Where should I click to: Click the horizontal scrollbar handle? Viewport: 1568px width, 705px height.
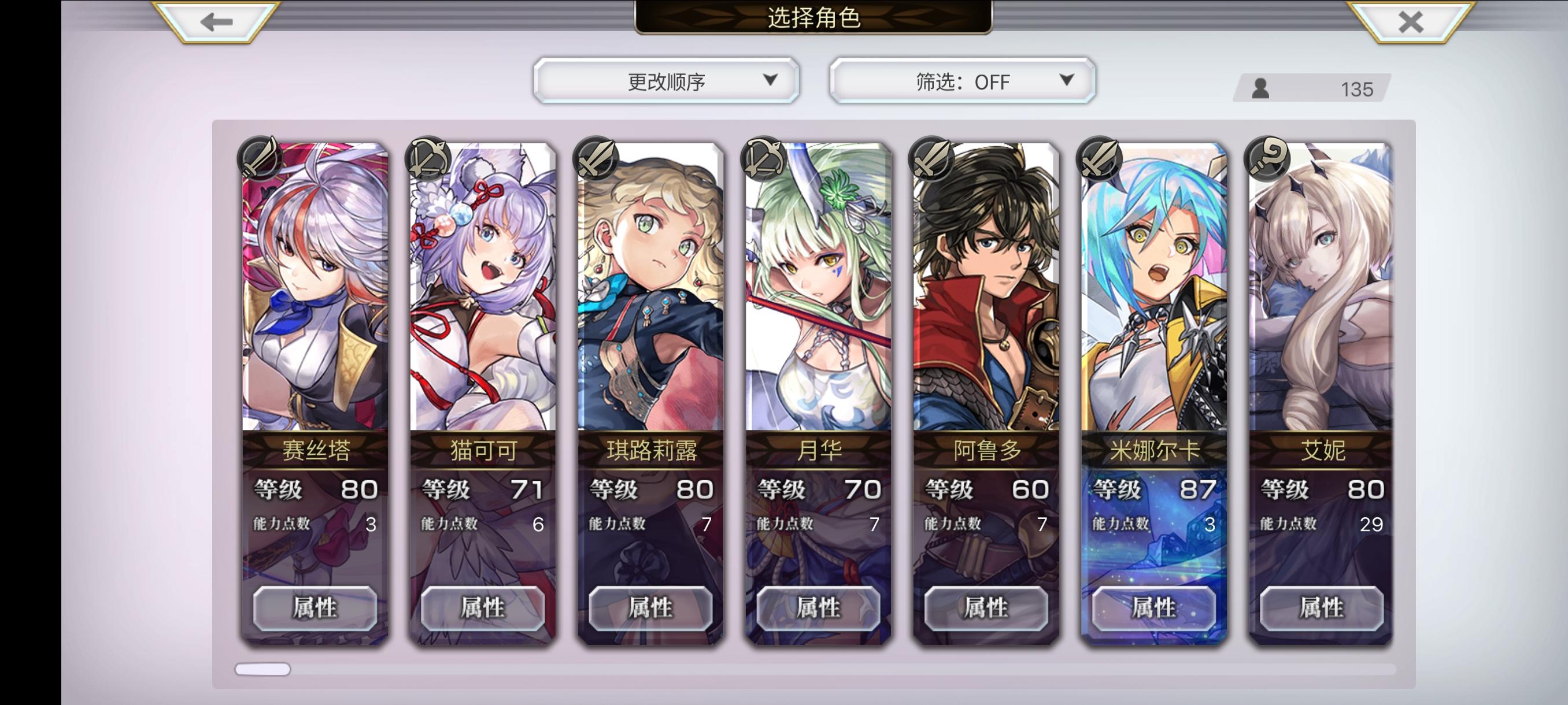(263, 669)
